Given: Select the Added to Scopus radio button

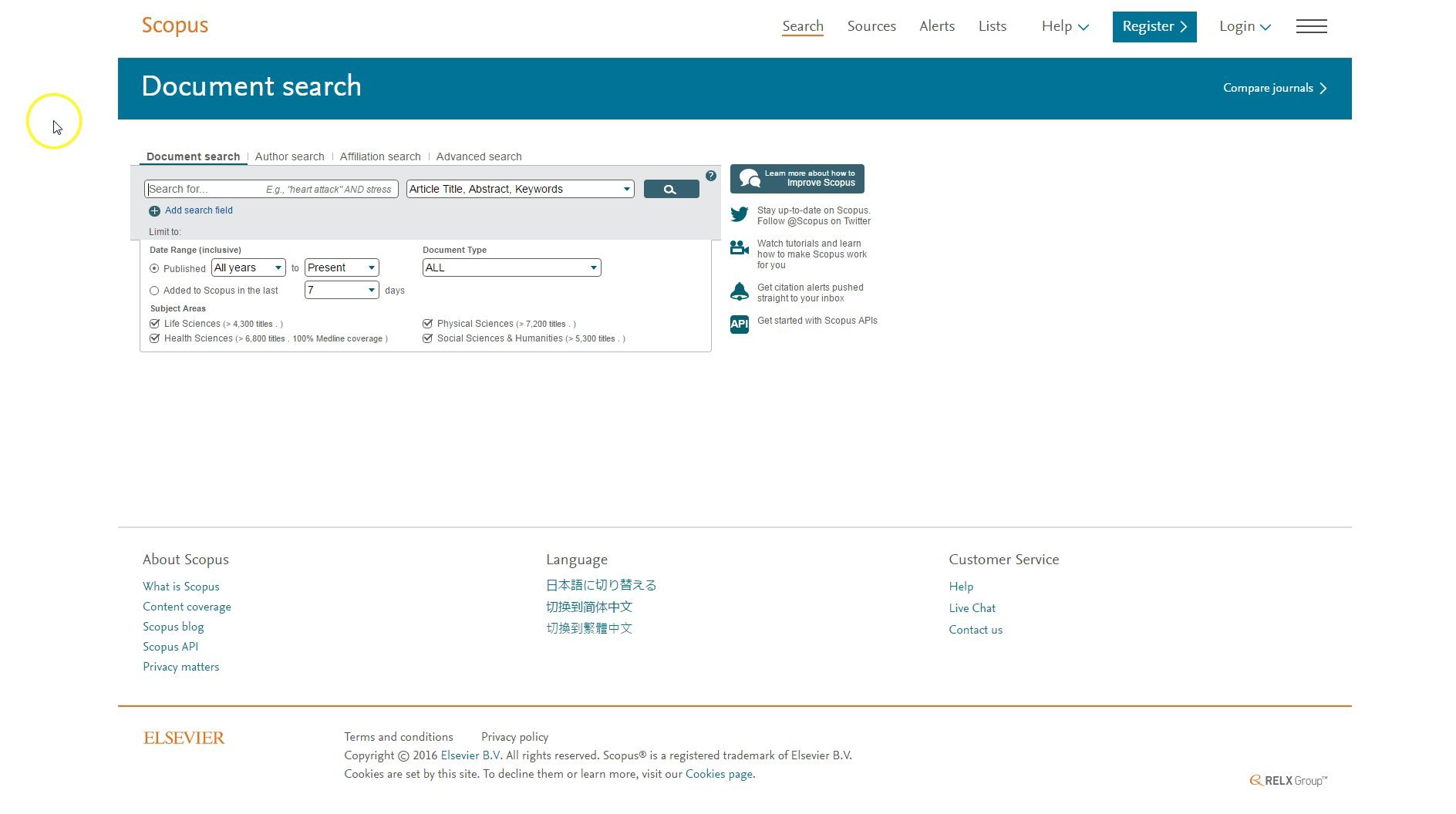Looking at the screenshot, I should click(x=153, y=291).
